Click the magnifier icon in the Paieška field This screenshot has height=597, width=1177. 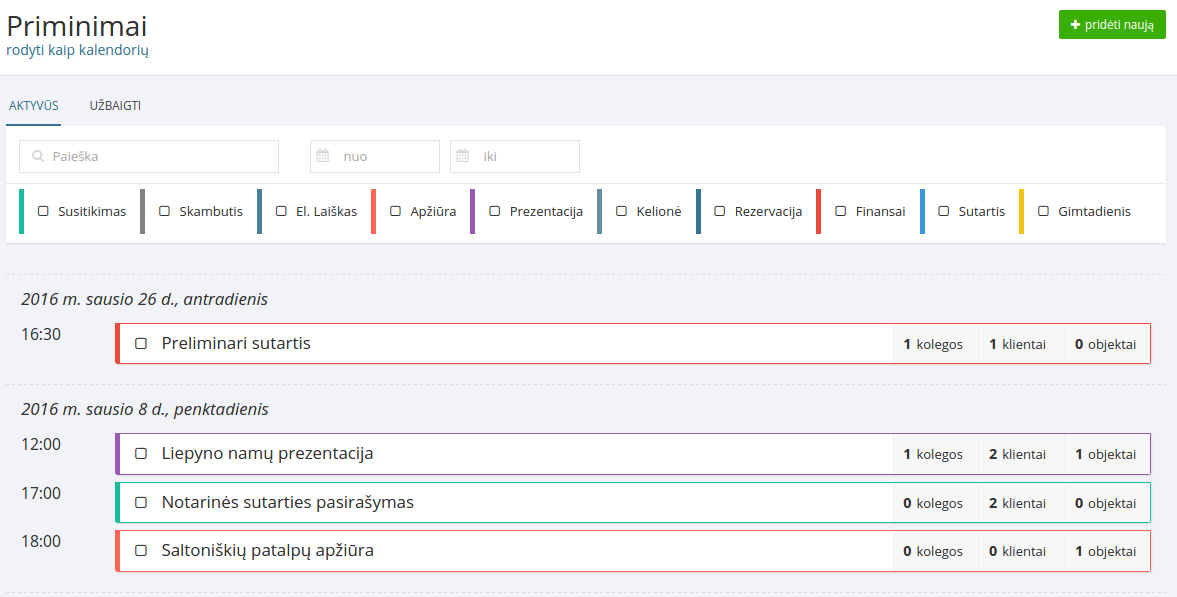[37, 157]
